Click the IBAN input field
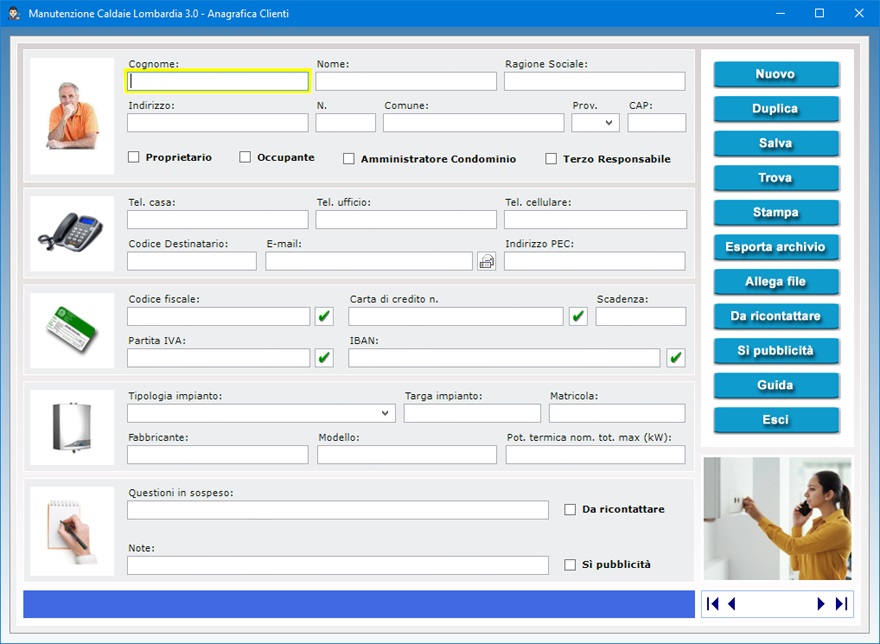The image size is (880, 644). (x=504, y=358)
